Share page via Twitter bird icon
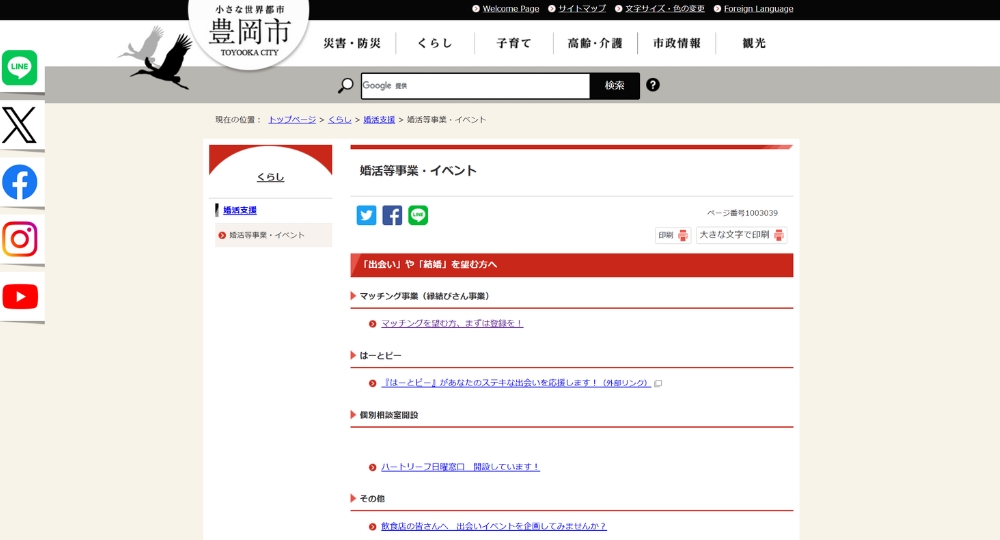Viewport: 1000px width, 540px height. [x=367, y=215]
